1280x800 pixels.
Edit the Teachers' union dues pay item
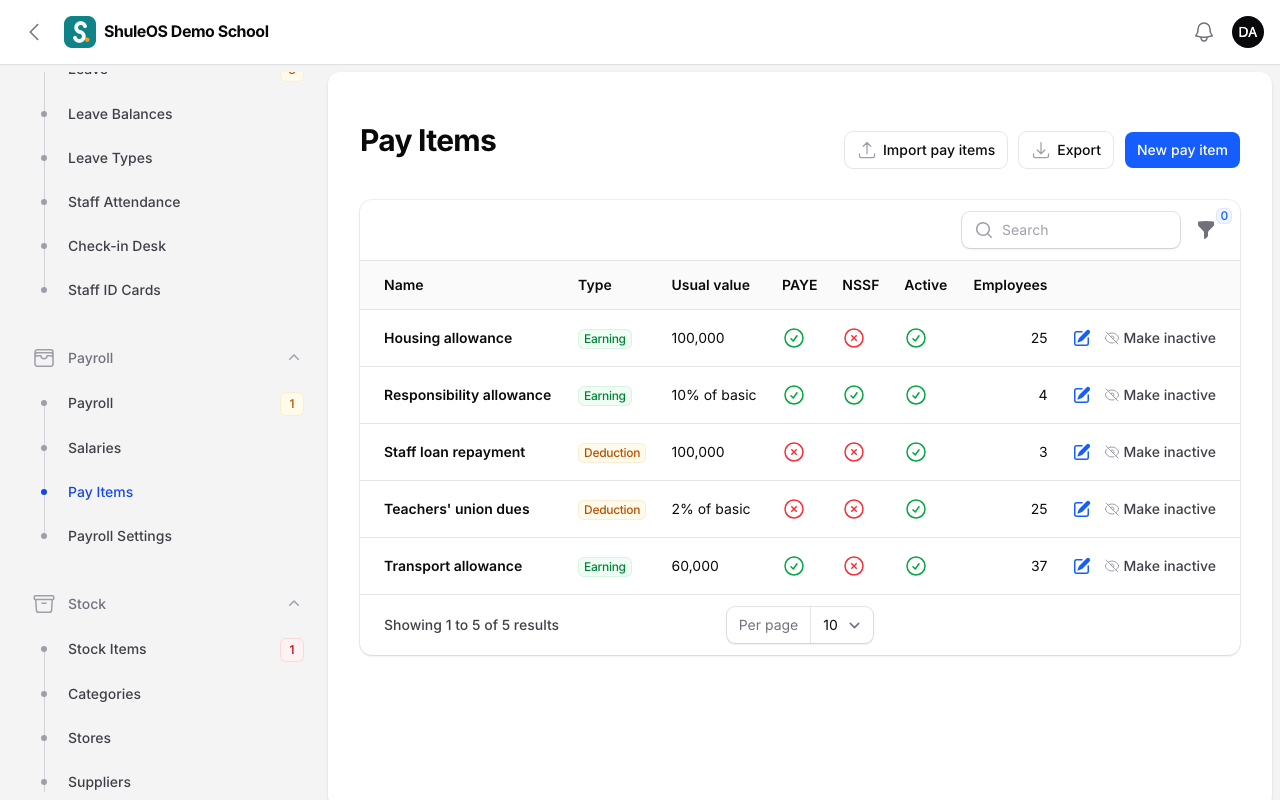coord(1081,509)
